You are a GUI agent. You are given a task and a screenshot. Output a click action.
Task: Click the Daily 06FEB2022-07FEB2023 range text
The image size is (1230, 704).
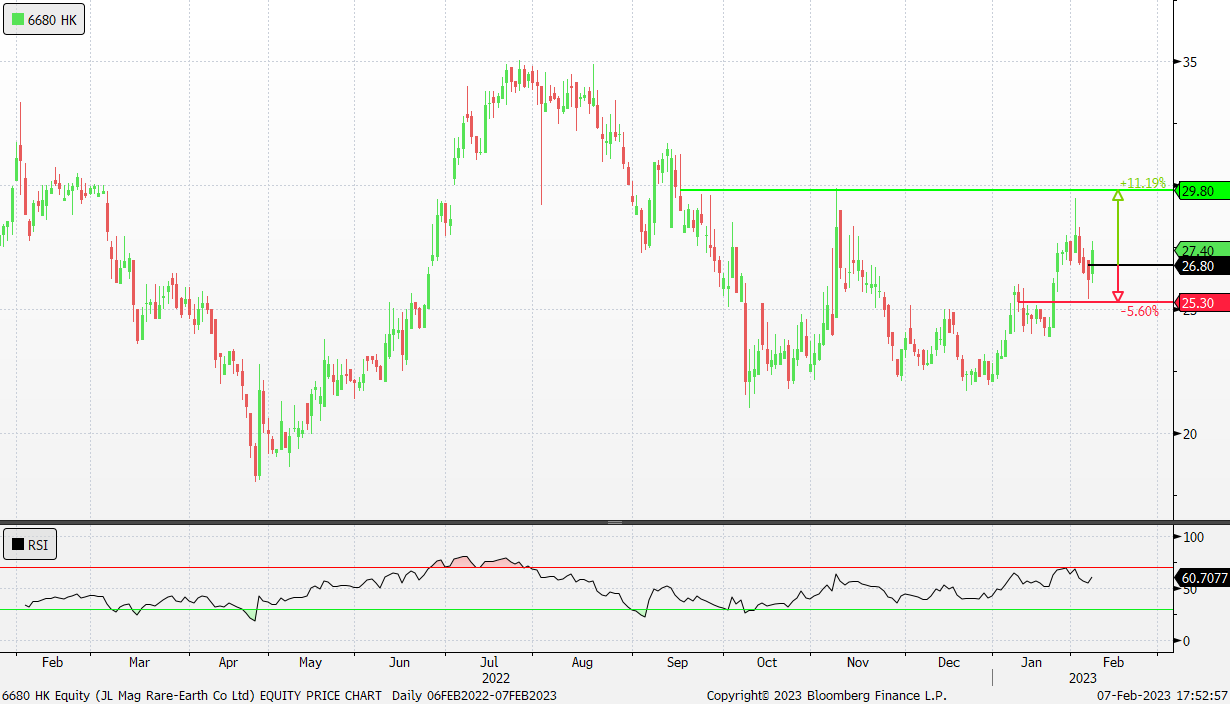click(474, 695)
